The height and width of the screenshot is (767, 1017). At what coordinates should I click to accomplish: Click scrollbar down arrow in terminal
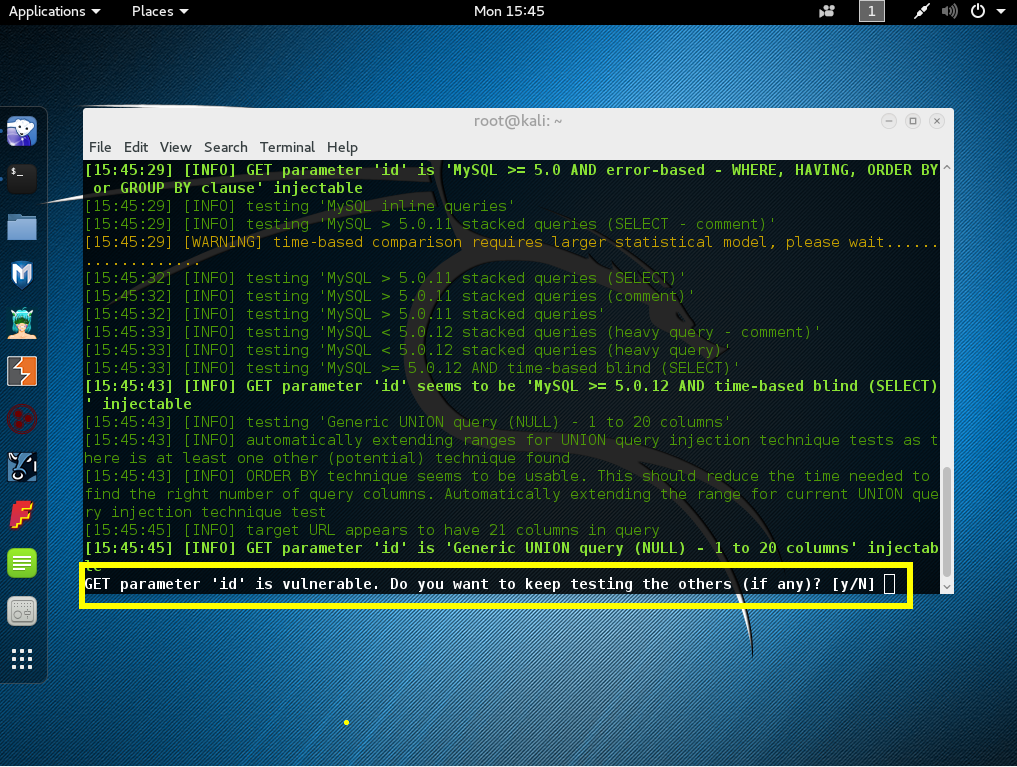(x=947, y=587)
